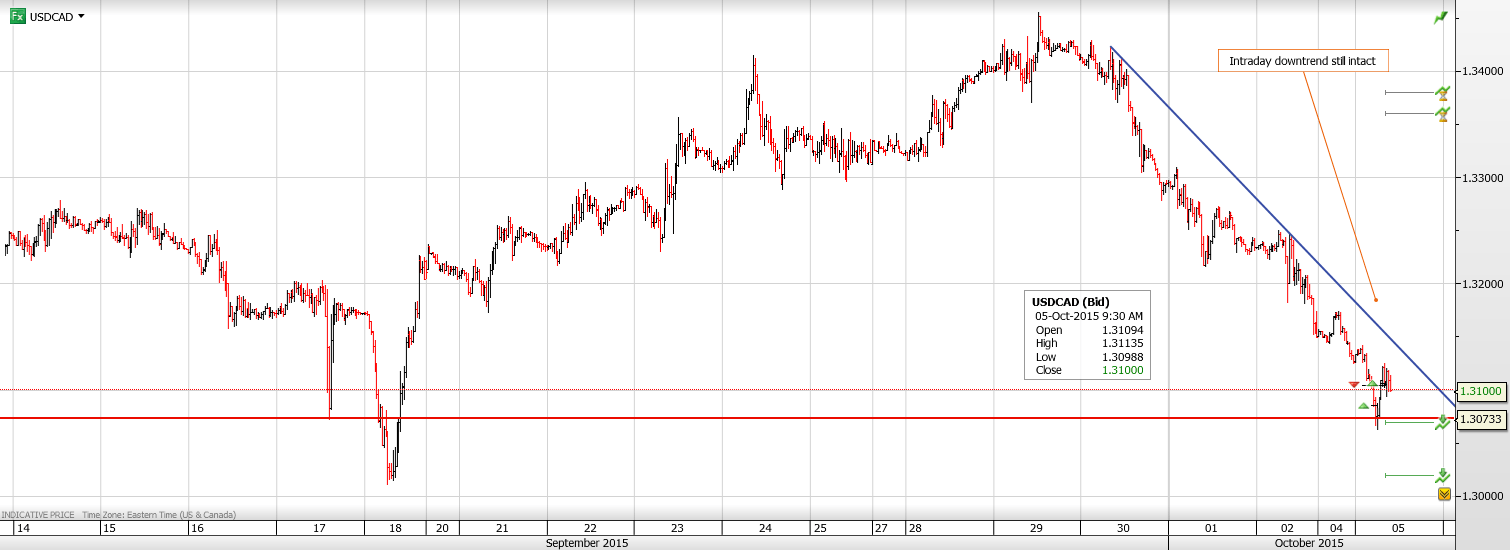
Task: Click the green trend icon above 1.34000
Action: (1441, 17)
